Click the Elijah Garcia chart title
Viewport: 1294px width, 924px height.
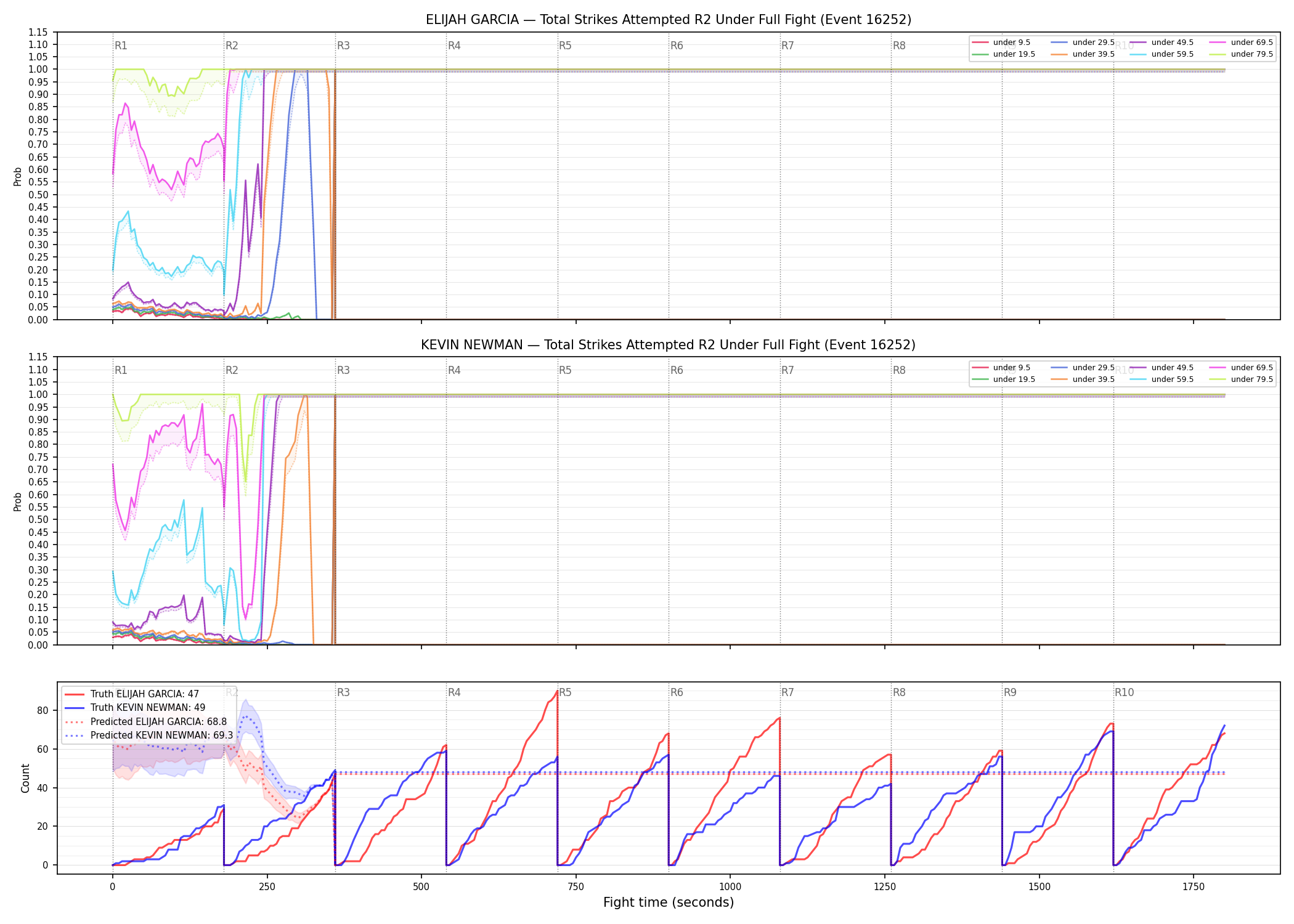tap(669, 20)
